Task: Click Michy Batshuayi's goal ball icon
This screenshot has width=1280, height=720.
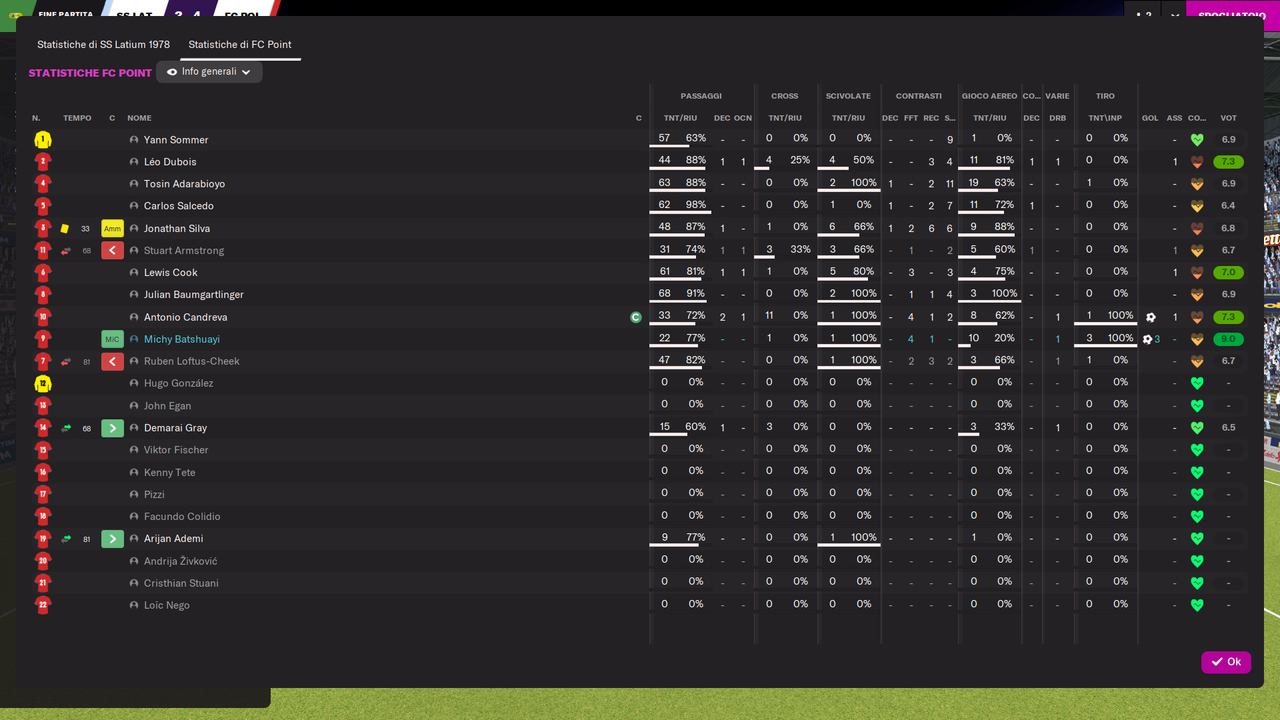Action: pos(1148,339)
